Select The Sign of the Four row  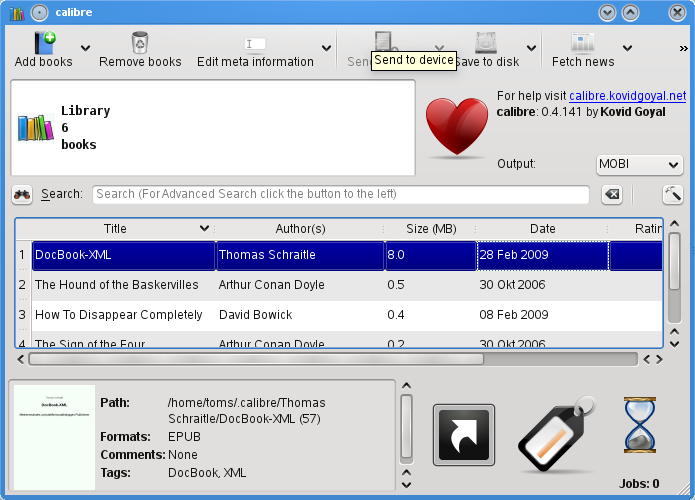(x=347, y=340)
